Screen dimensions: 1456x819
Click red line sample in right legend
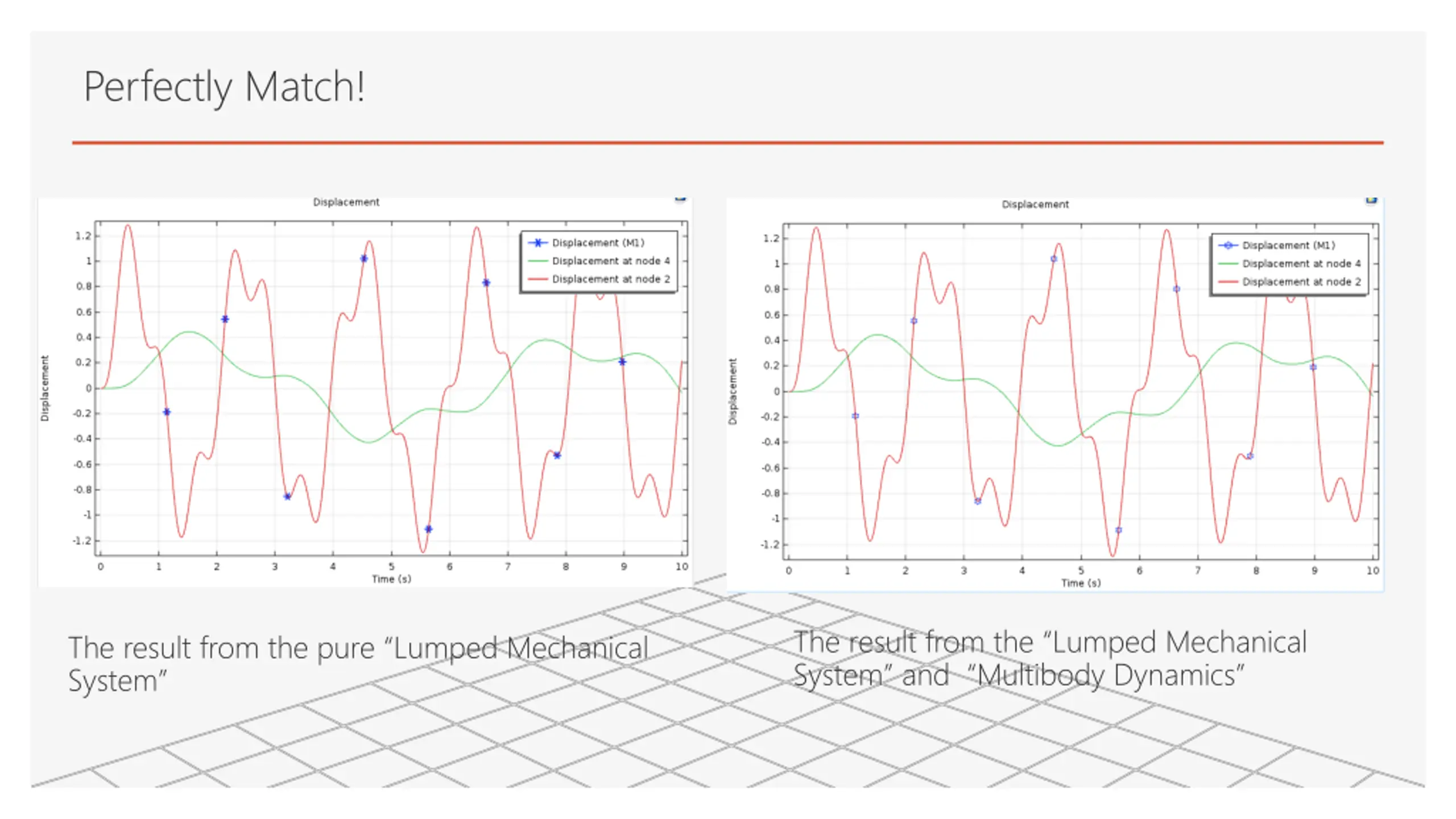point(1228,282)
